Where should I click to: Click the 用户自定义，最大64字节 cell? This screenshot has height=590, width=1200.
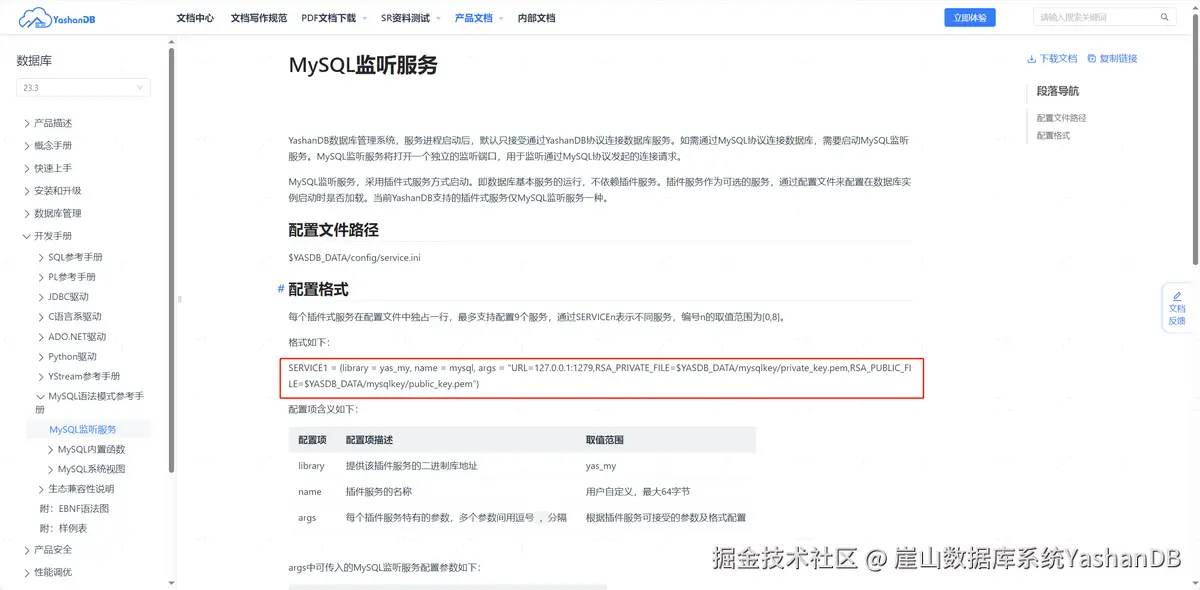[x=638, y=492]
